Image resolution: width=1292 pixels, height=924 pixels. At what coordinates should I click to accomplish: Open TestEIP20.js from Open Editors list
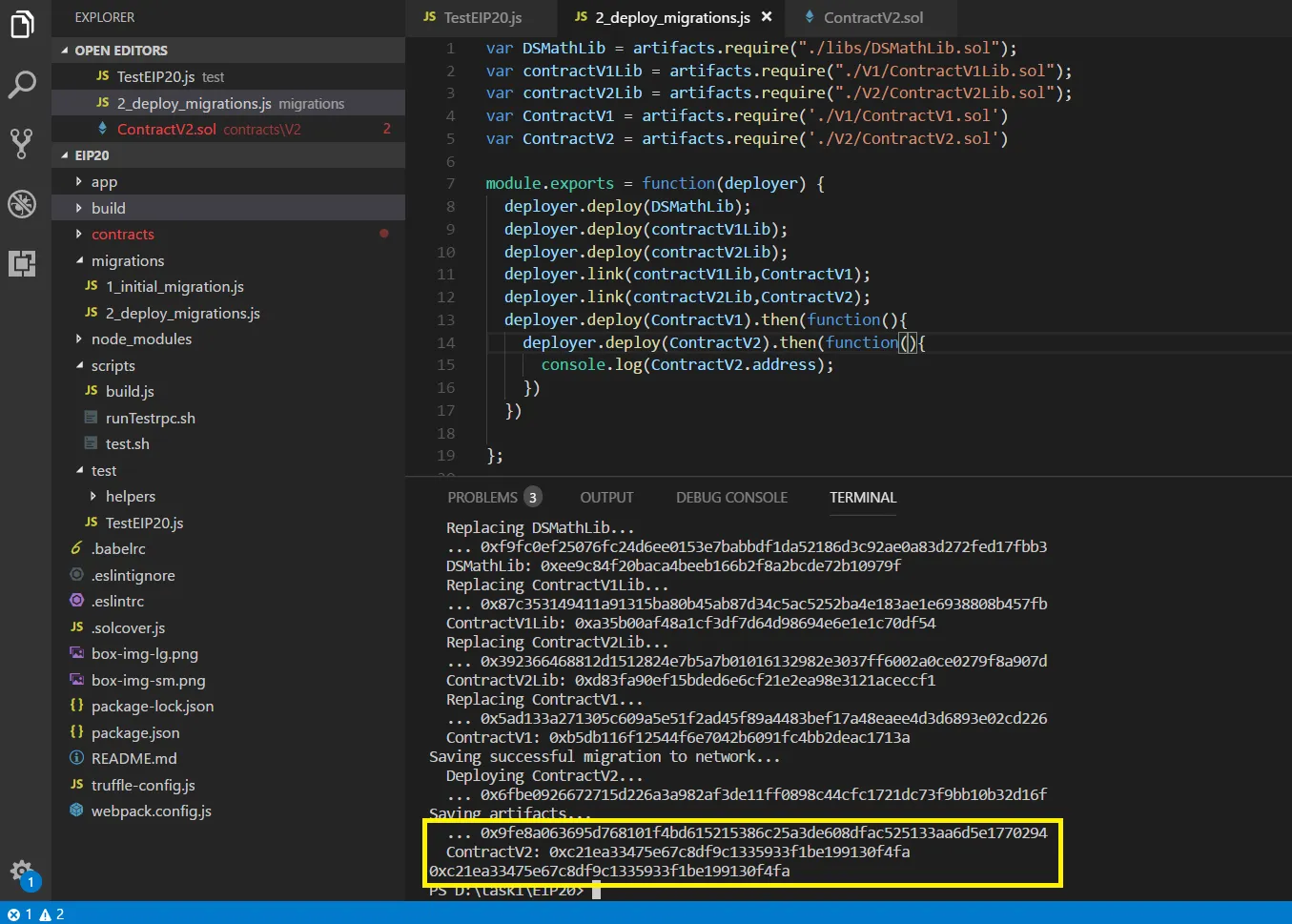tap(229, 76)
